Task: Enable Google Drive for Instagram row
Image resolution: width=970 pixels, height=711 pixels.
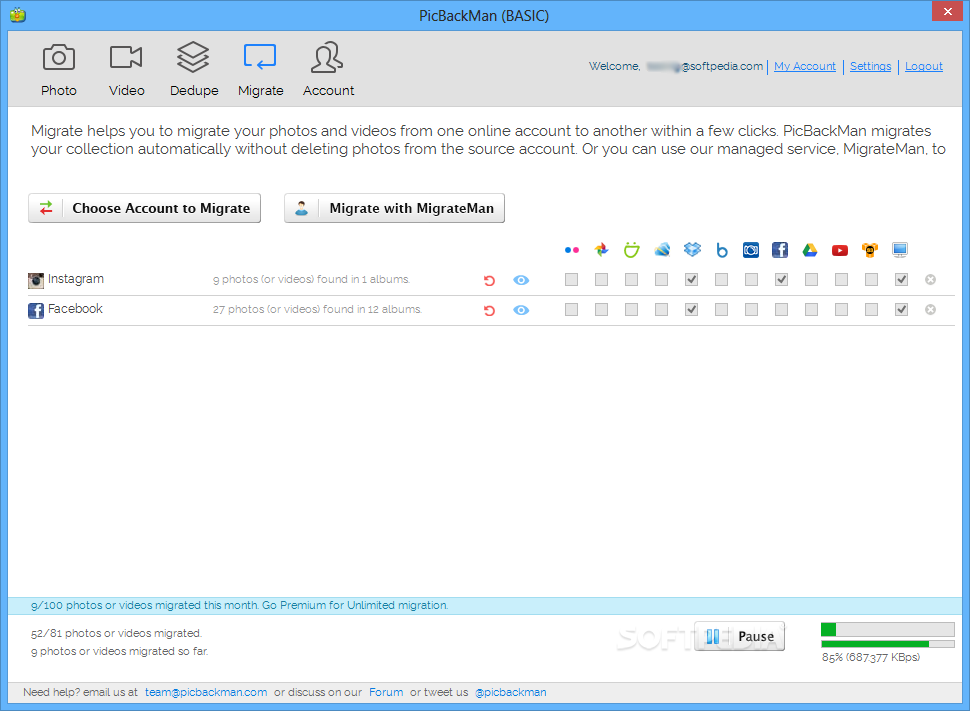Action: point(812,280)
